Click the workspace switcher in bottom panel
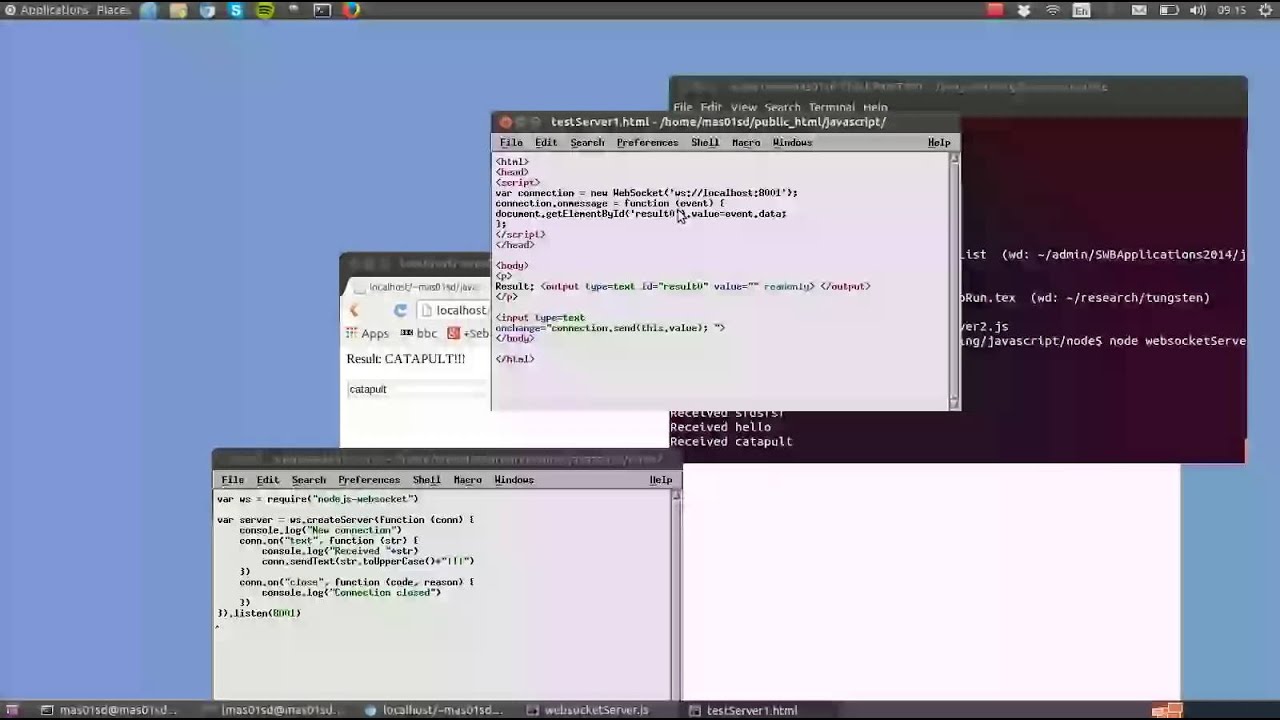This screenshot has width=1280, height=720. pos(1167,710)
